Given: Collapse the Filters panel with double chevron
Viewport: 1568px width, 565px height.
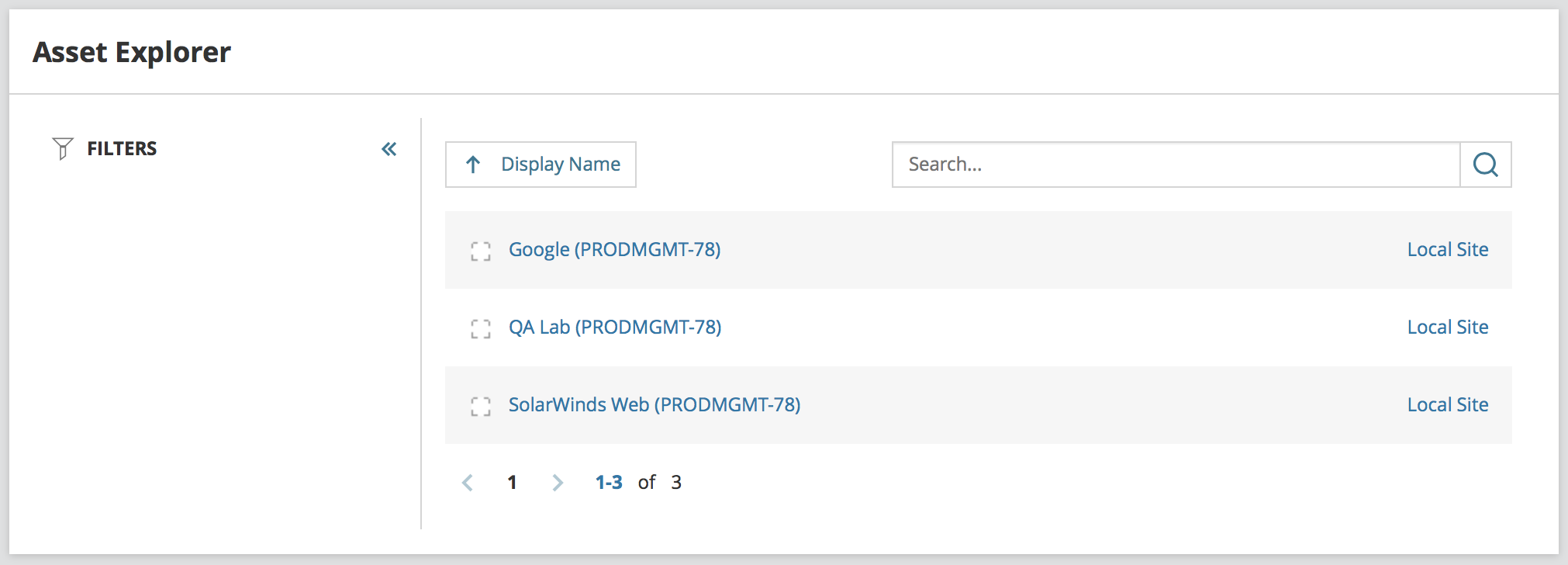Looking at the screenshot, I should coord(389,149).
